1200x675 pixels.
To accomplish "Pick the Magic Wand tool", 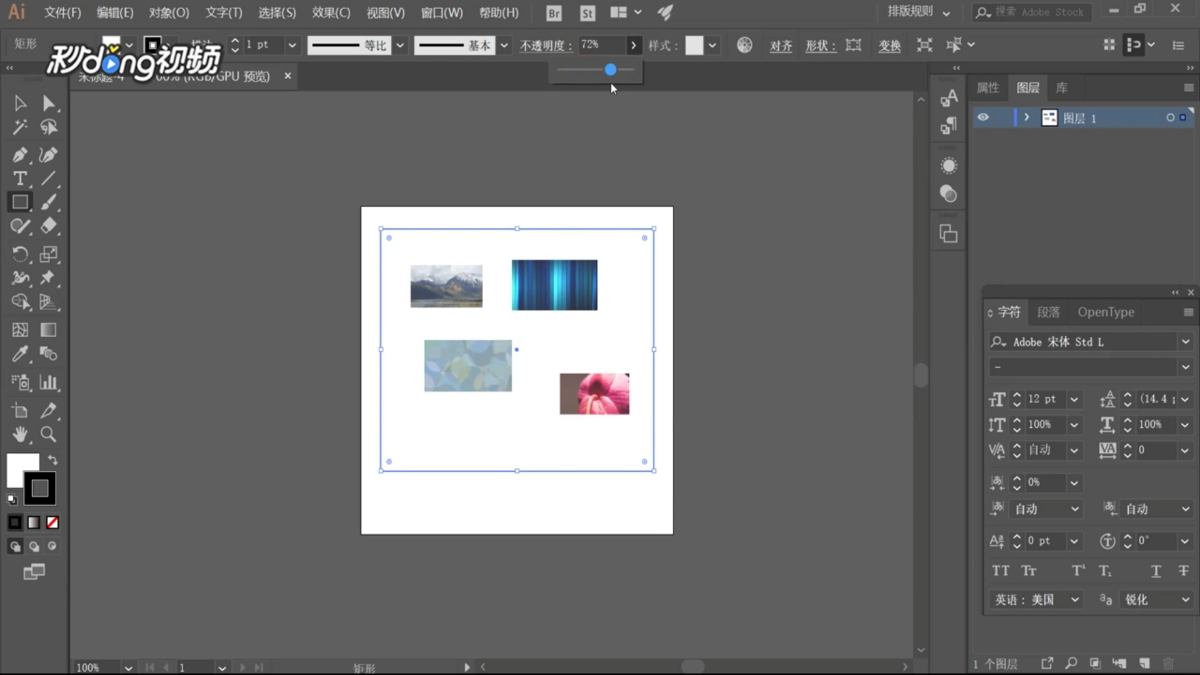I will pos(20,128).
